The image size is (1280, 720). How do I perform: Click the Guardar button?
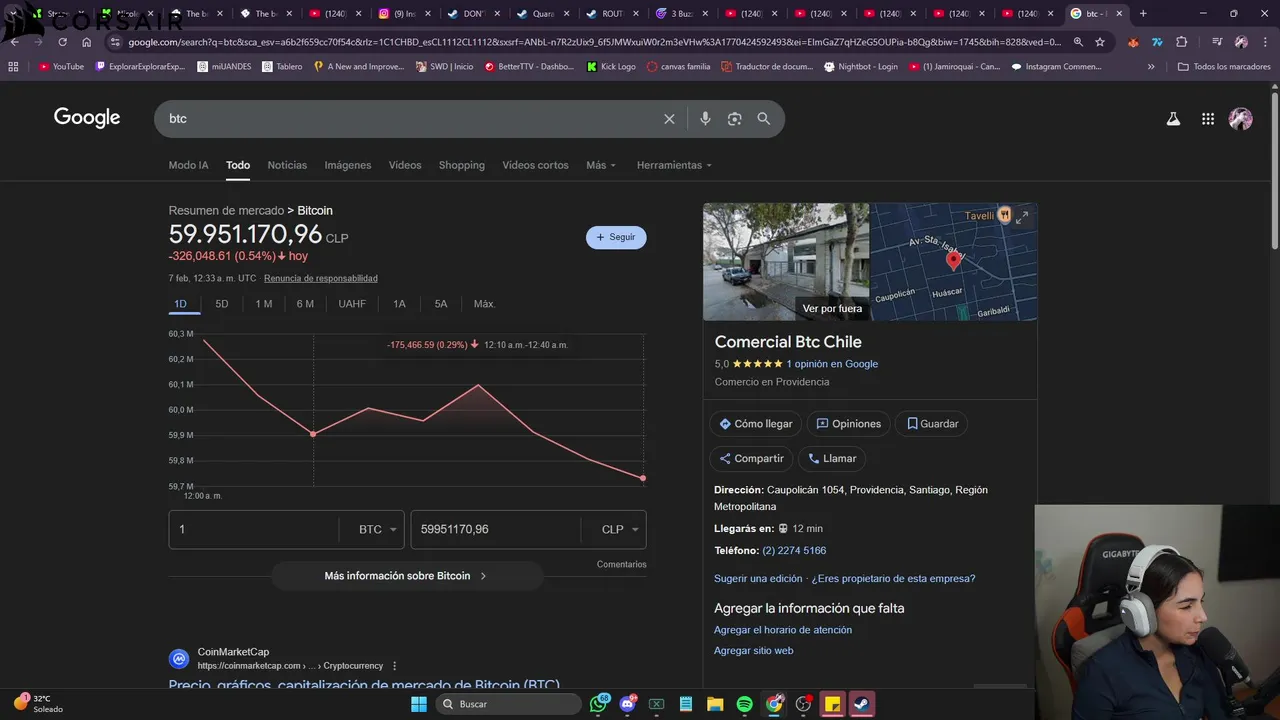click(932, 424)
